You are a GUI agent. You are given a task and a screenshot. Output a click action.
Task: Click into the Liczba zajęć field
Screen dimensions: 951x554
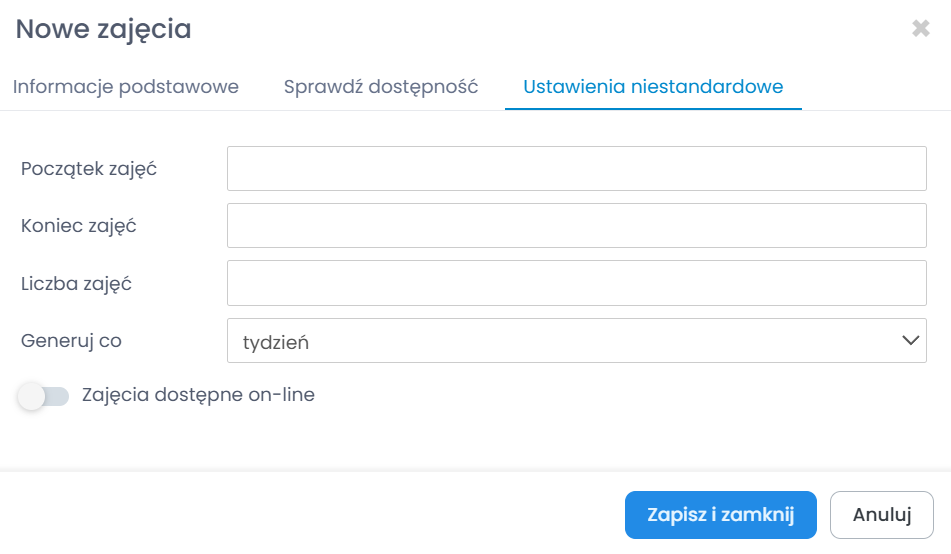tap(576, 283)
